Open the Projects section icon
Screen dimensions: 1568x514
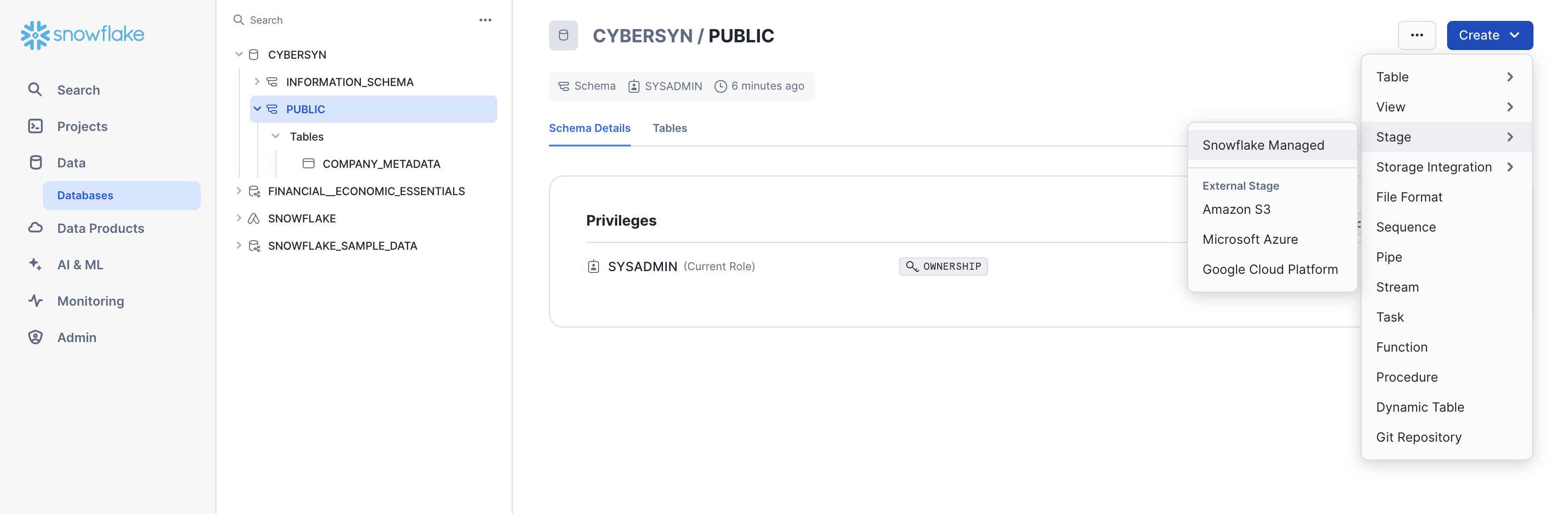[x=35, y=126]
